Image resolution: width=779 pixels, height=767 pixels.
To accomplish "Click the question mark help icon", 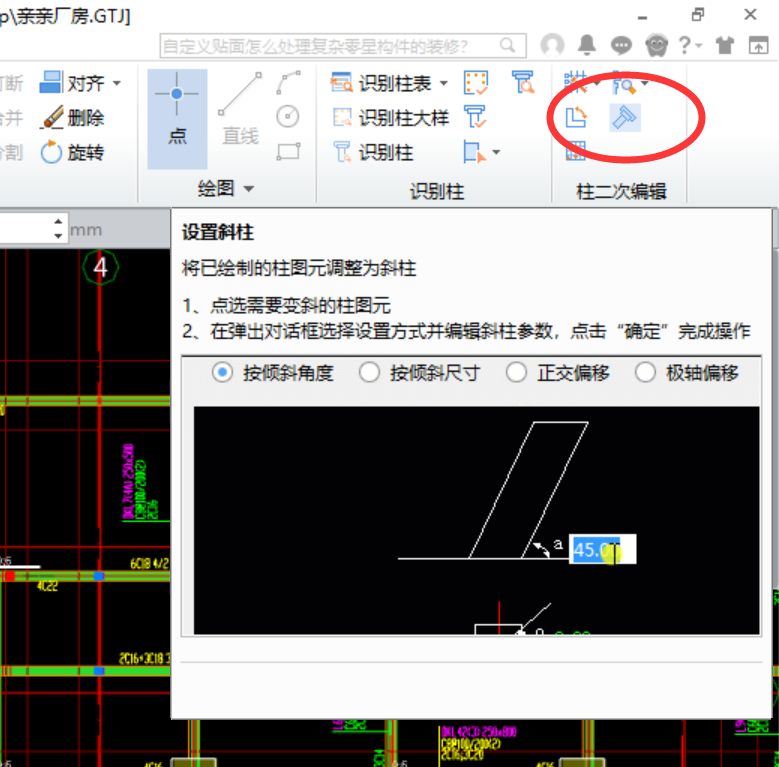I will click(x=685, y=45).
